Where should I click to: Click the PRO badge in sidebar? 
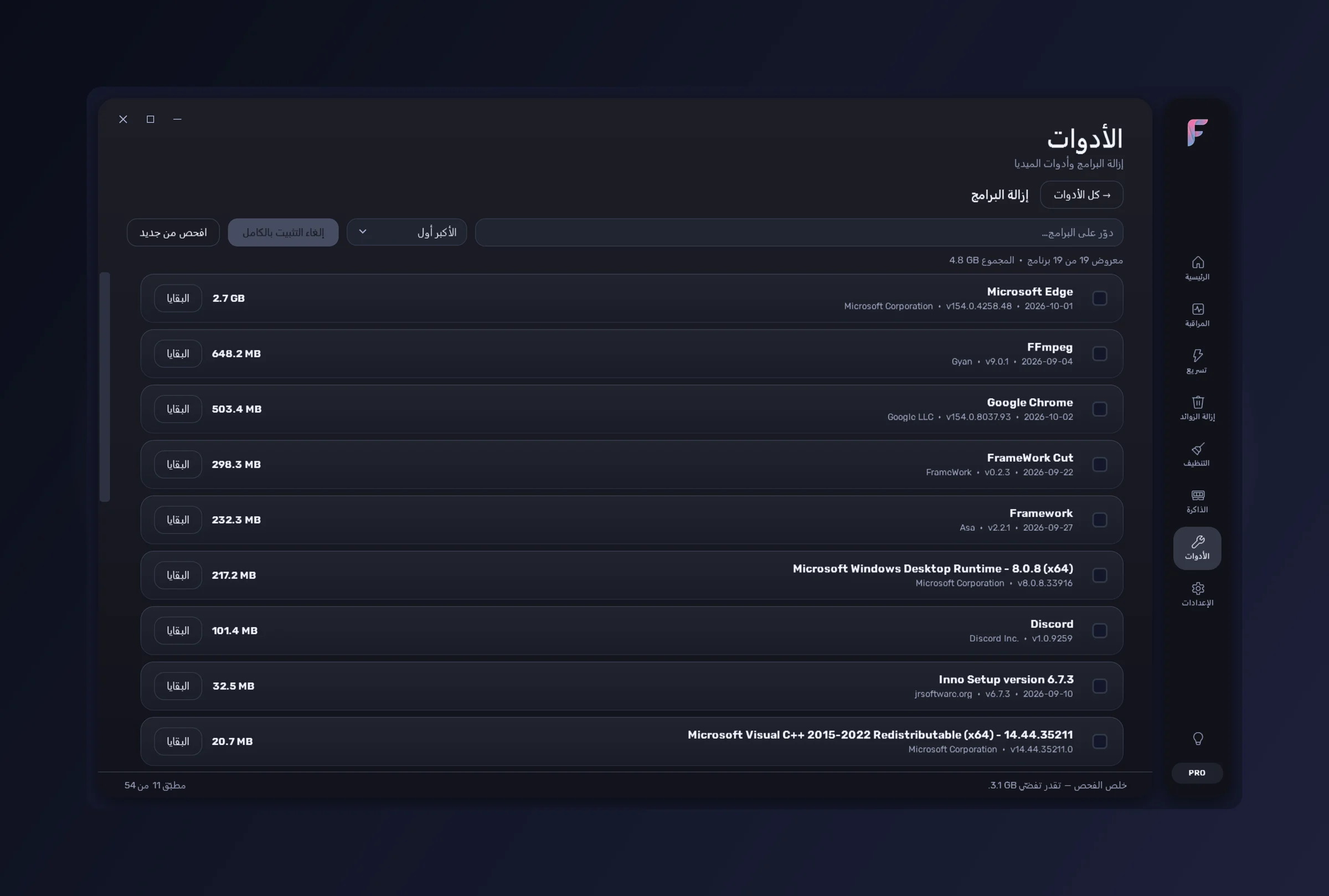point(1197,773)
